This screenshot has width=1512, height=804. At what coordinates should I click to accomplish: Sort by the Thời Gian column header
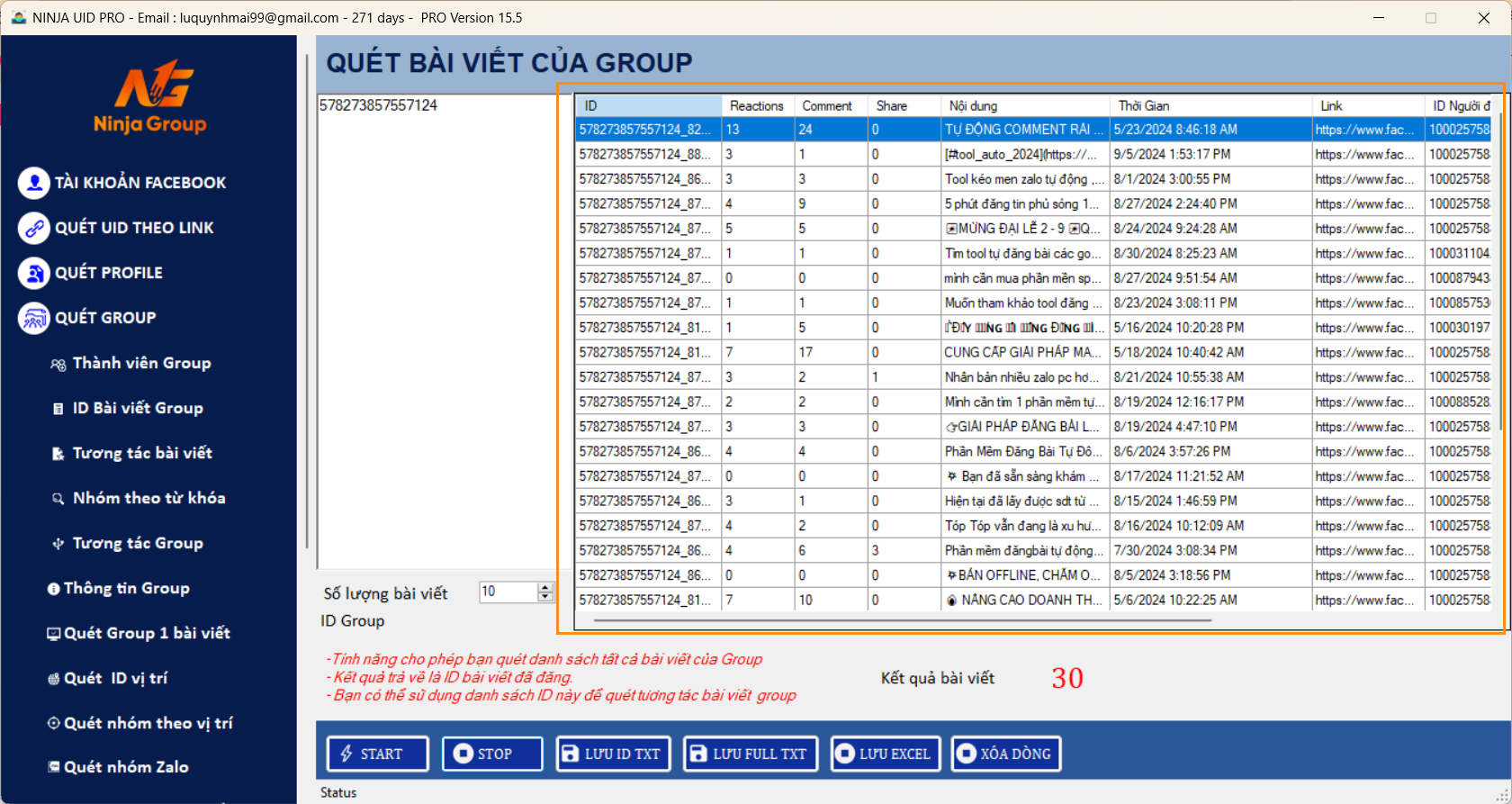coord(1210,105)
